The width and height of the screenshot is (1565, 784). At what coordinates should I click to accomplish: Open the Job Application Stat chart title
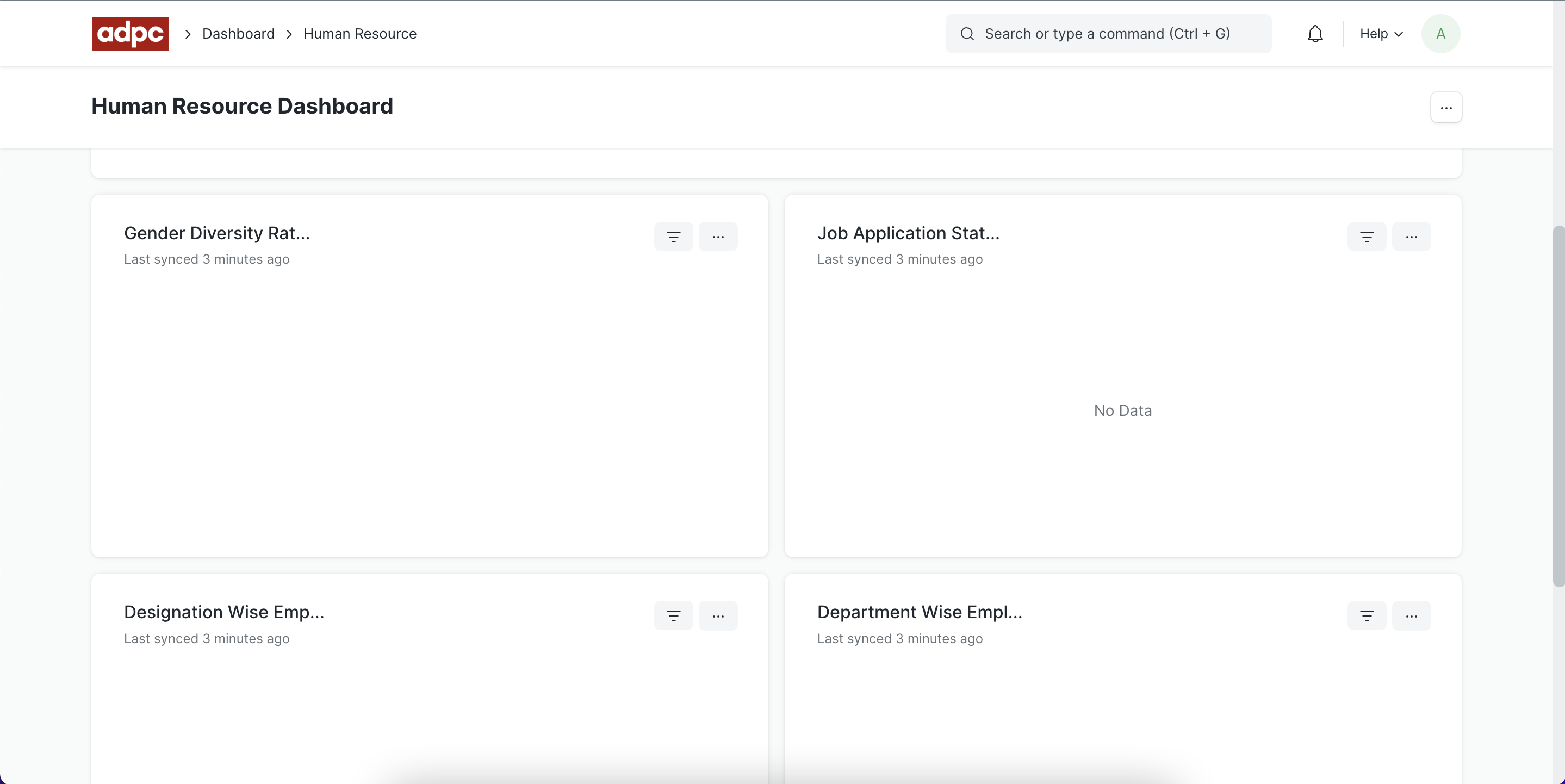tap(908, 233)
